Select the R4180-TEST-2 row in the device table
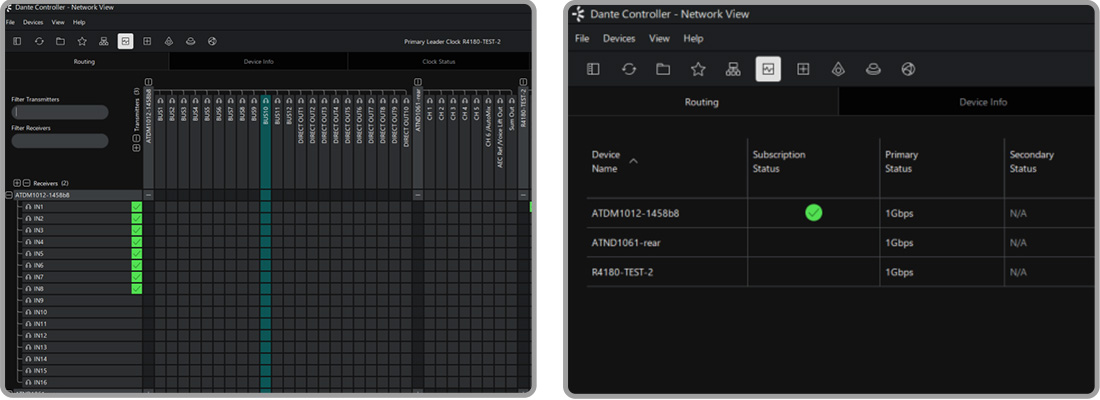 point(838,272)
